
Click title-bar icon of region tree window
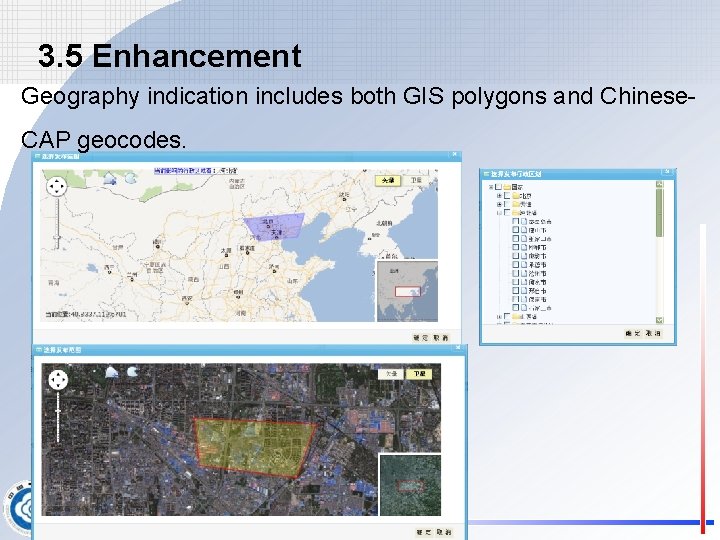pyautogui.click(x=486, y=174)
